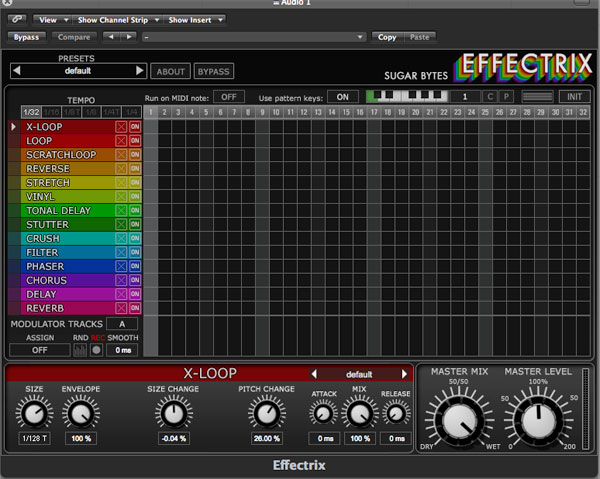The width and height of the screenshot is (600, 479).
Task: Click the PITCH CHANGE knob
Action: point(267,414)
